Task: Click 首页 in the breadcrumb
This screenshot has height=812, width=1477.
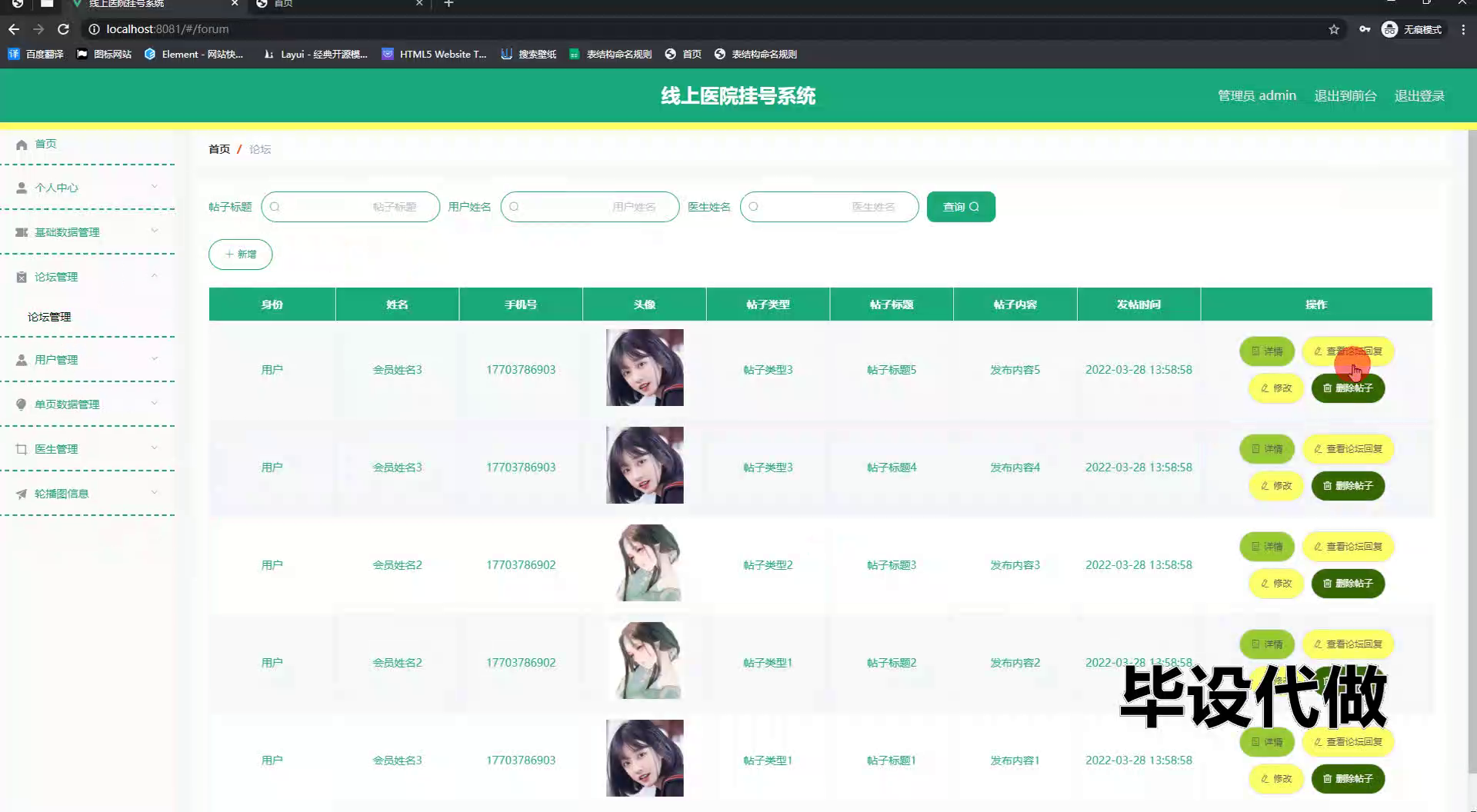Action: pos(219,149)
